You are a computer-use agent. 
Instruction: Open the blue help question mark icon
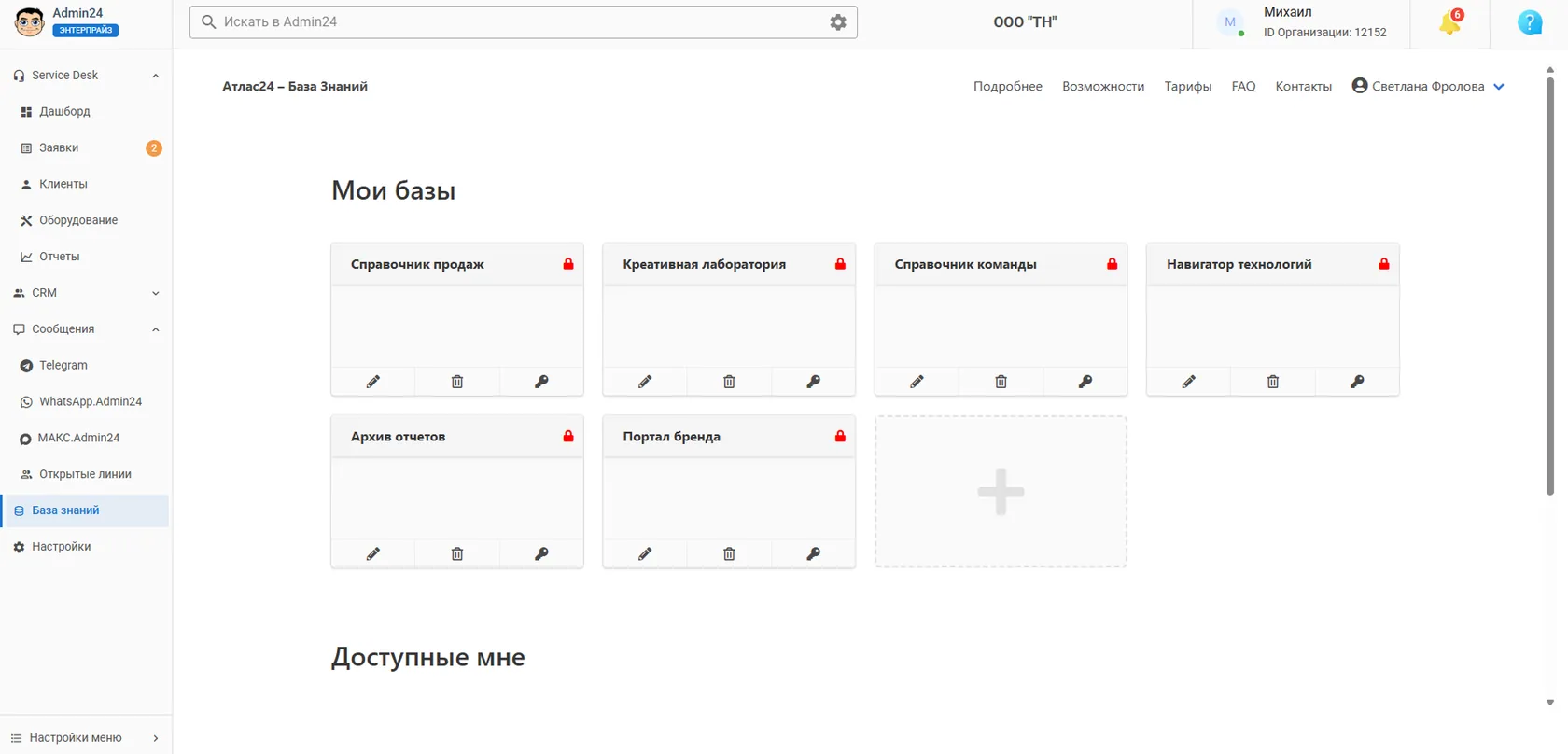click(1530, 22)
